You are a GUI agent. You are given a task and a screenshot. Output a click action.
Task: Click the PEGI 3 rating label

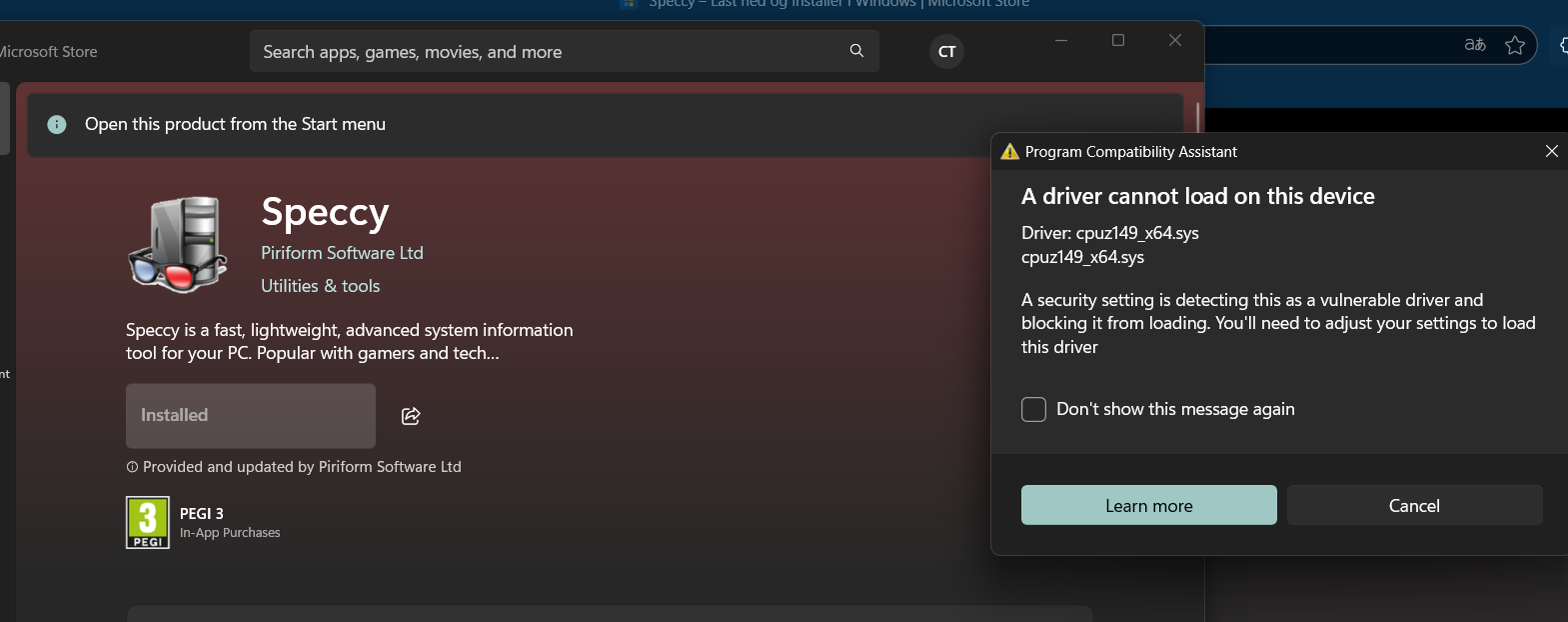click(x=202, y=513)
